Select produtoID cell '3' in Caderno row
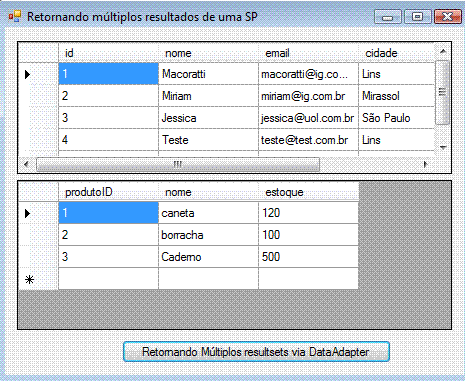This screenshot has height=381, width=465. click(x=108, y=257)
